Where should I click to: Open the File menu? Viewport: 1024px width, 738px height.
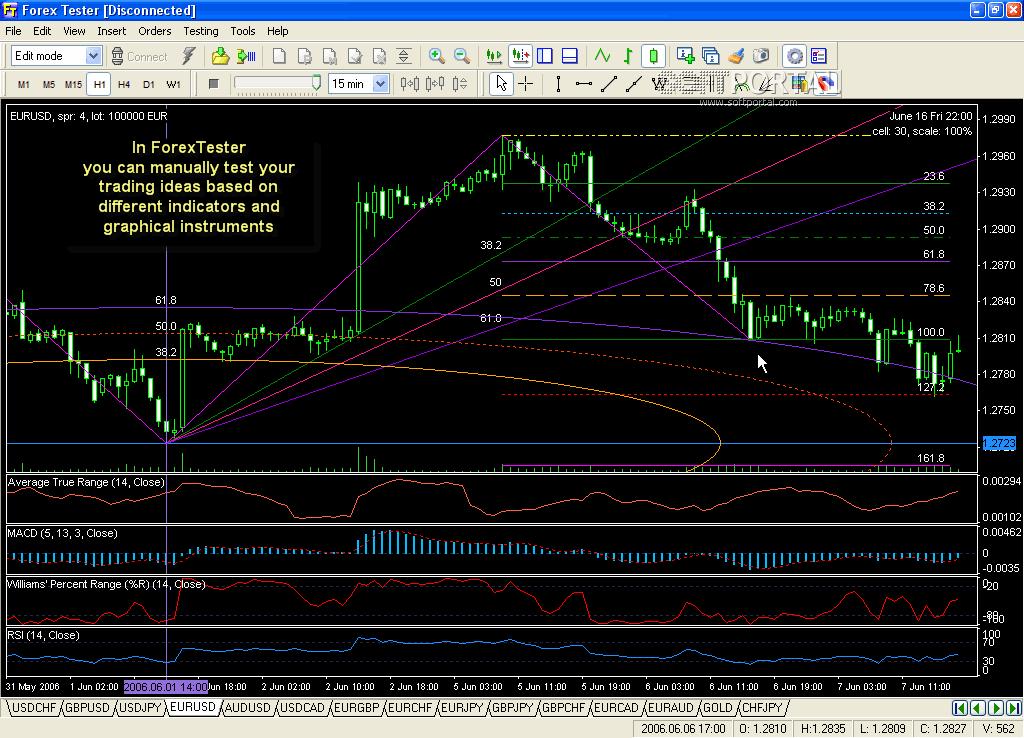coord(13,31)
